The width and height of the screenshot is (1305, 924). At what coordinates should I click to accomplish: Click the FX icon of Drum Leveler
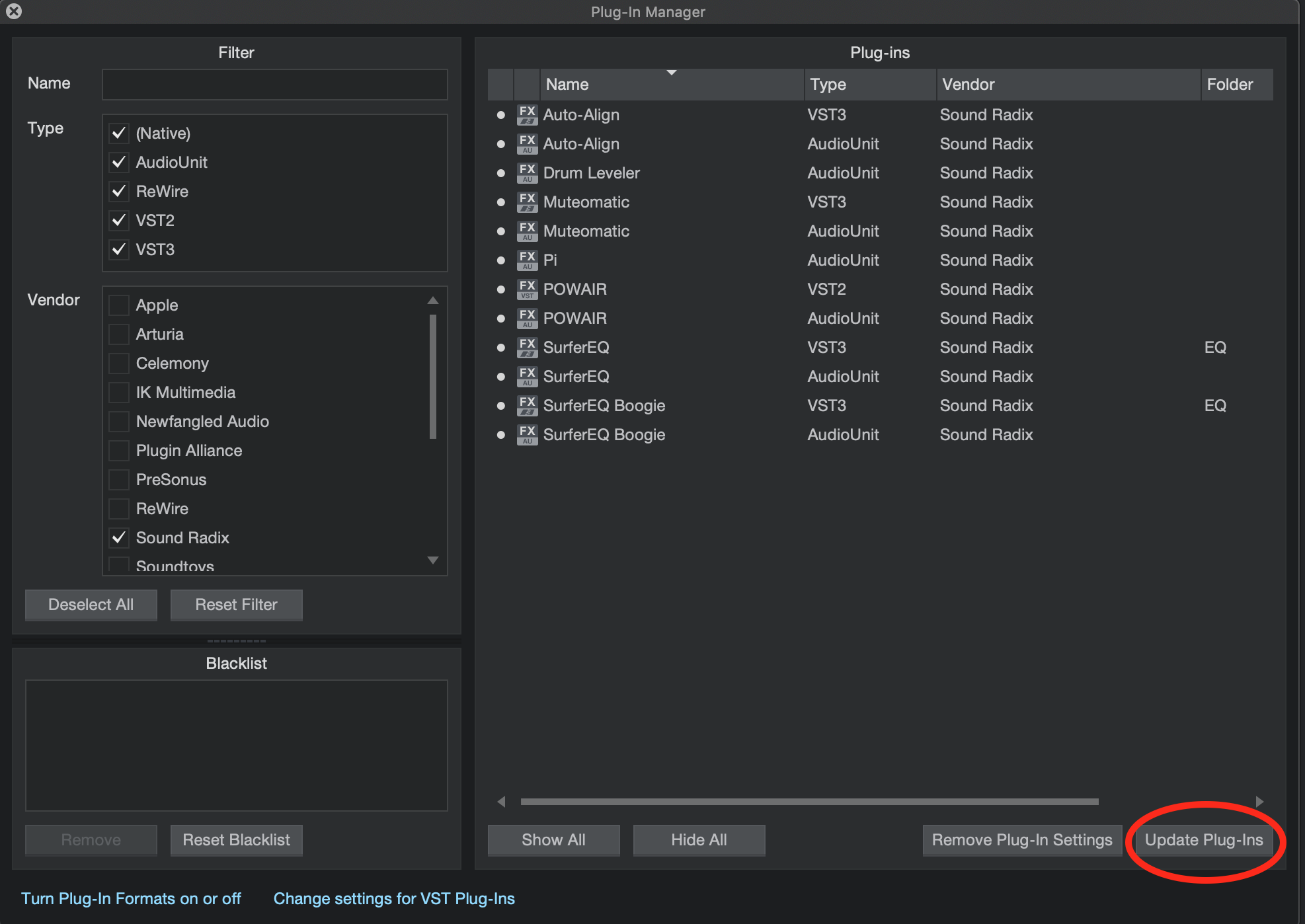coord(527,173)
